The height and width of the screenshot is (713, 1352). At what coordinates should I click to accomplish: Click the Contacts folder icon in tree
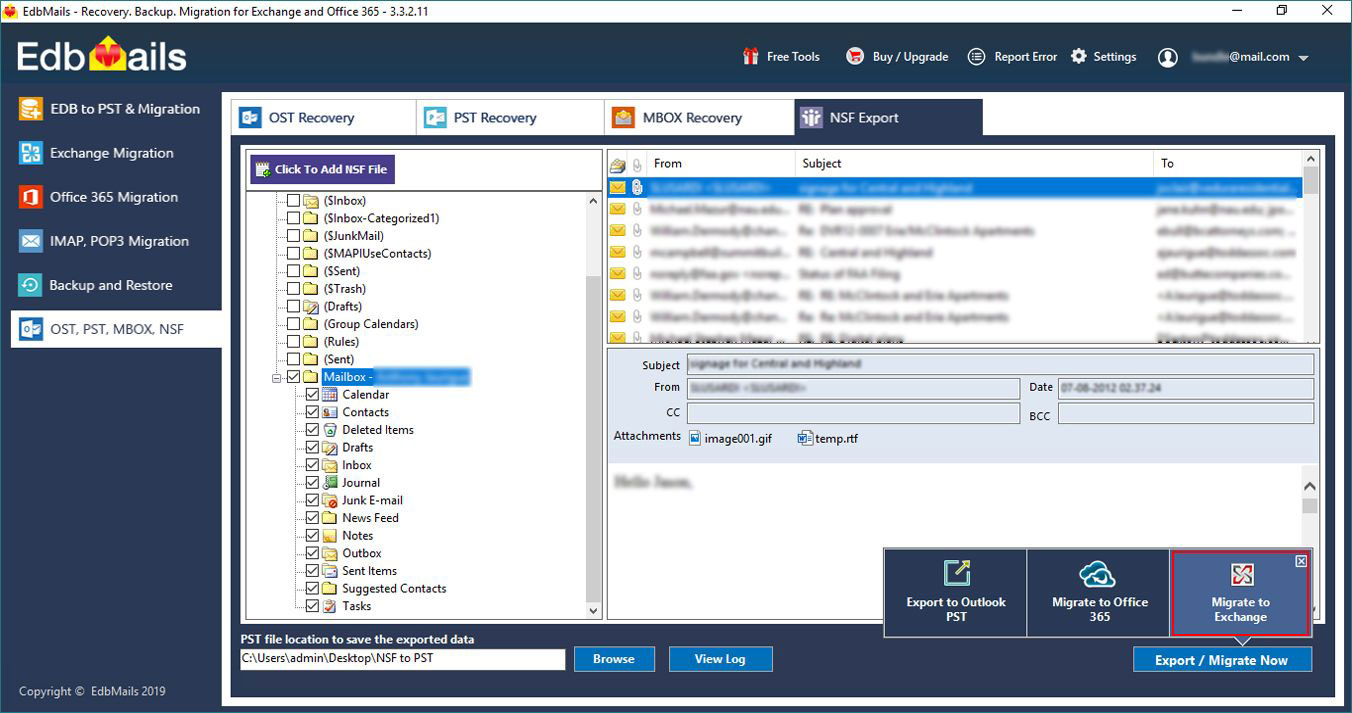330,412
